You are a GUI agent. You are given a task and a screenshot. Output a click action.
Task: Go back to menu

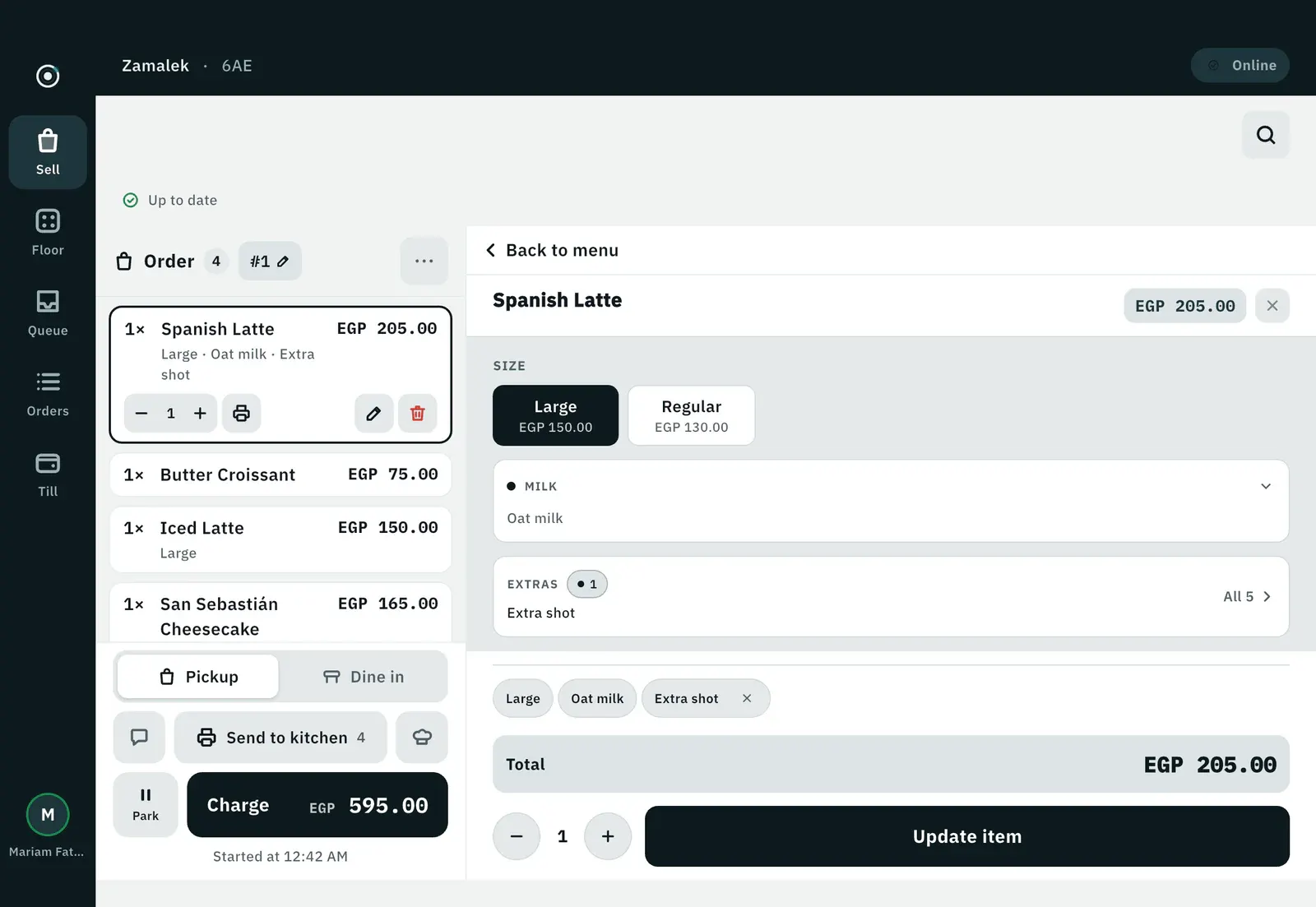click(553, 250)
